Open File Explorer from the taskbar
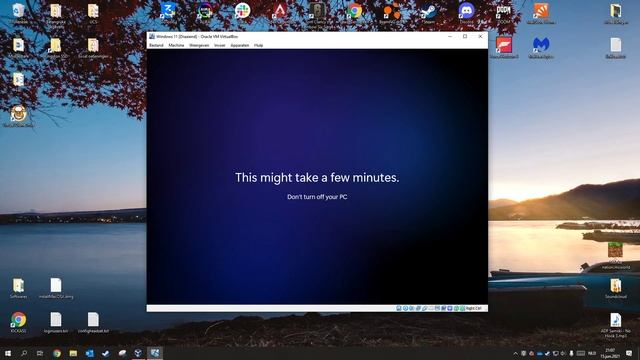The width and height of the screenshot is (640, 360). coord(73,353)
